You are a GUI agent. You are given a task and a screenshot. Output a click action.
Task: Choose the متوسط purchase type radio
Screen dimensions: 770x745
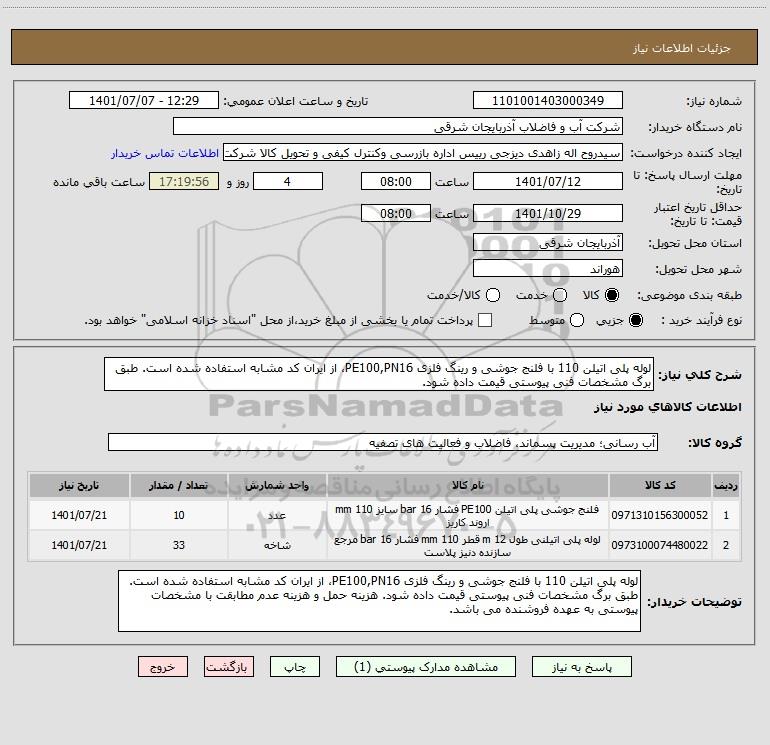click(x=577, y=321)
